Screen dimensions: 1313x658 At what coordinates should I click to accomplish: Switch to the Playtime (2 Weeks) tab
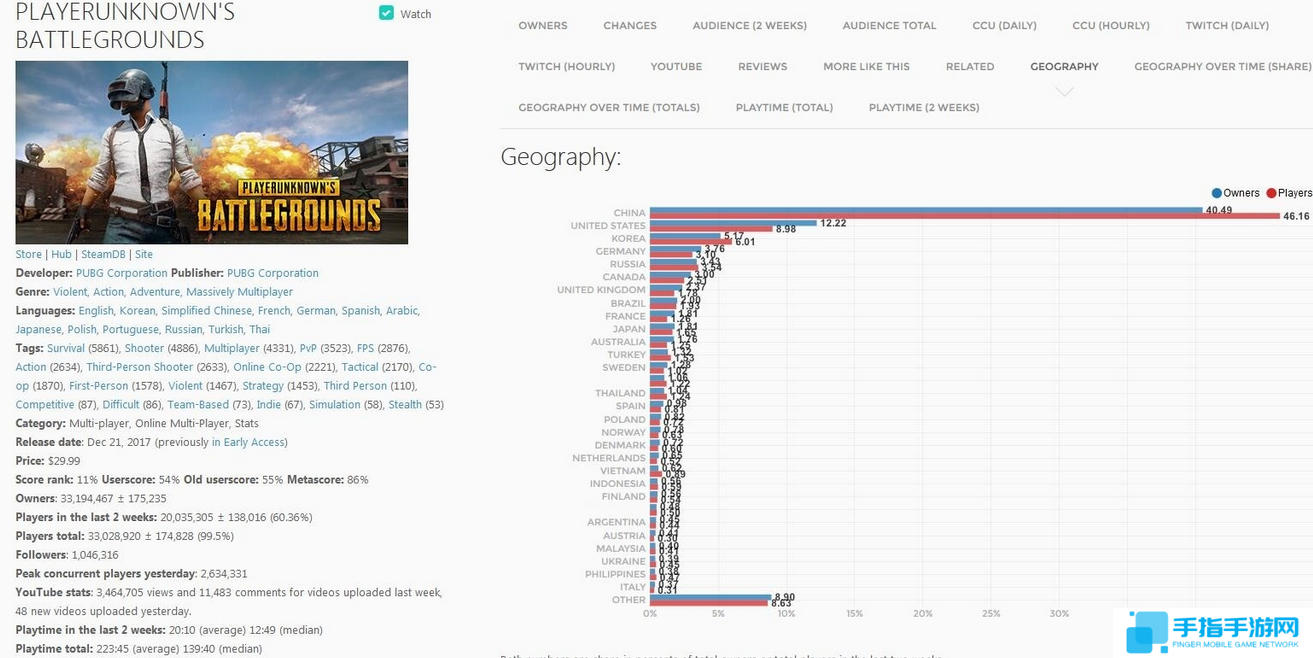924,108
